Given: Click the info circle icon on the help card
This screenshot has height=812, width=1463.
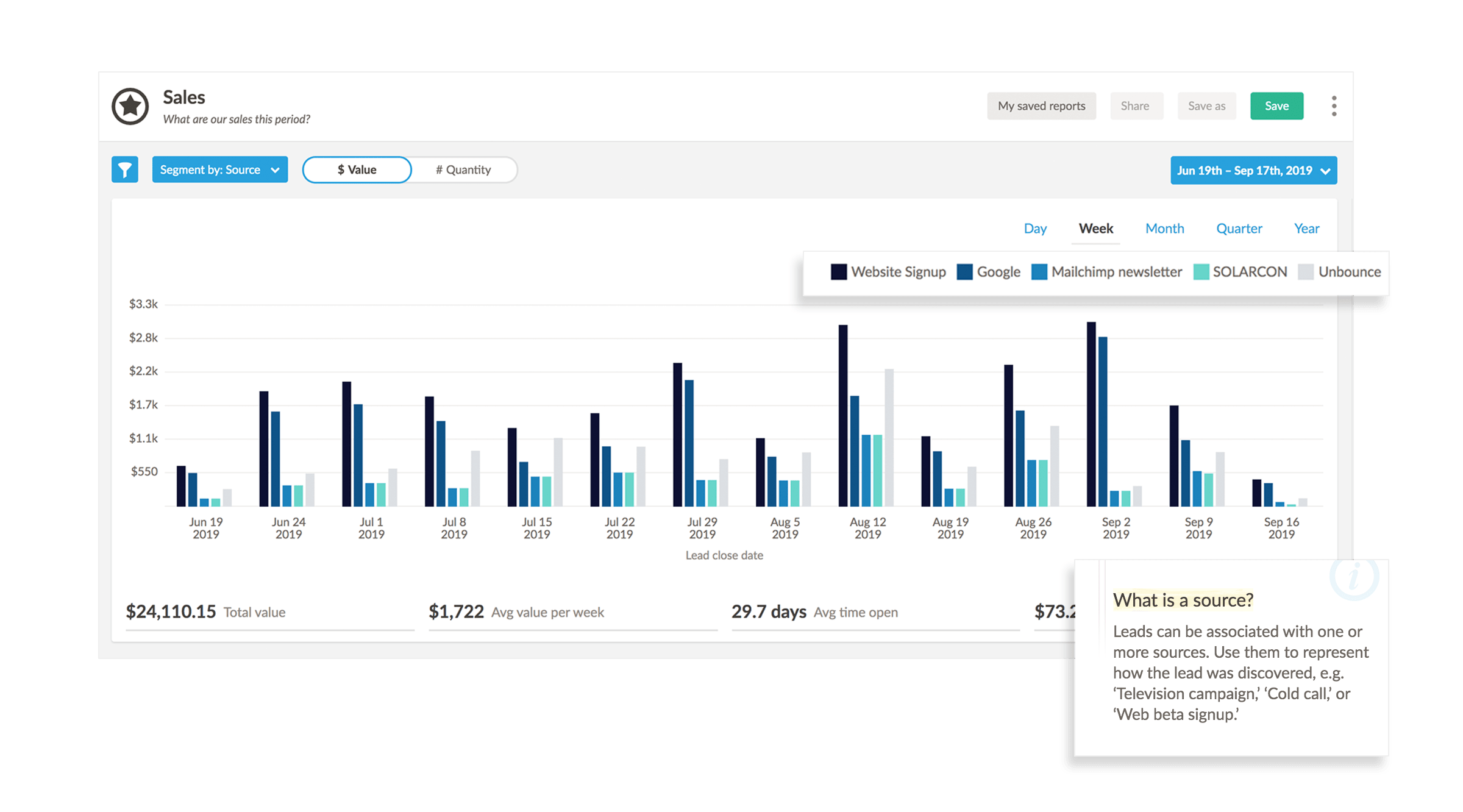Looking at the screenshot, I should click(1354, 577).
